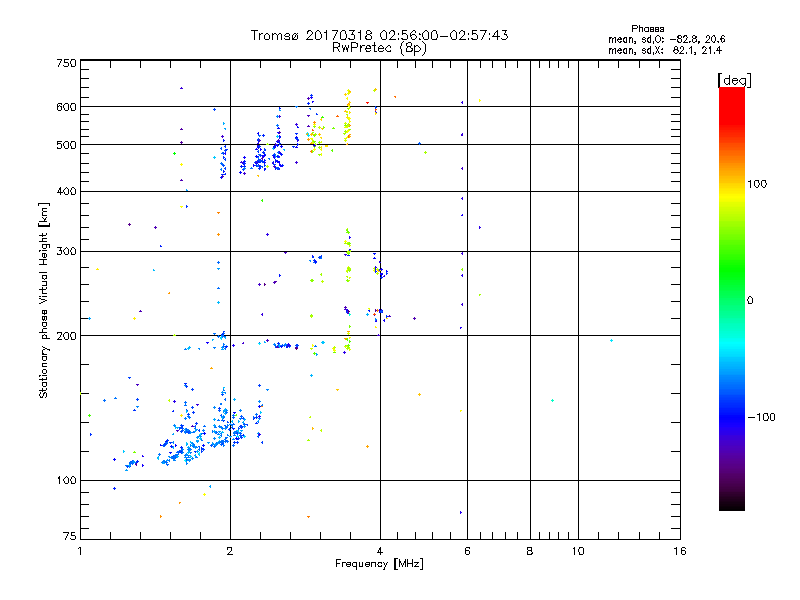Click the x-axis tick label "2"
The width and height of the screenshot is (800, 600).
(x=230, y=551)
